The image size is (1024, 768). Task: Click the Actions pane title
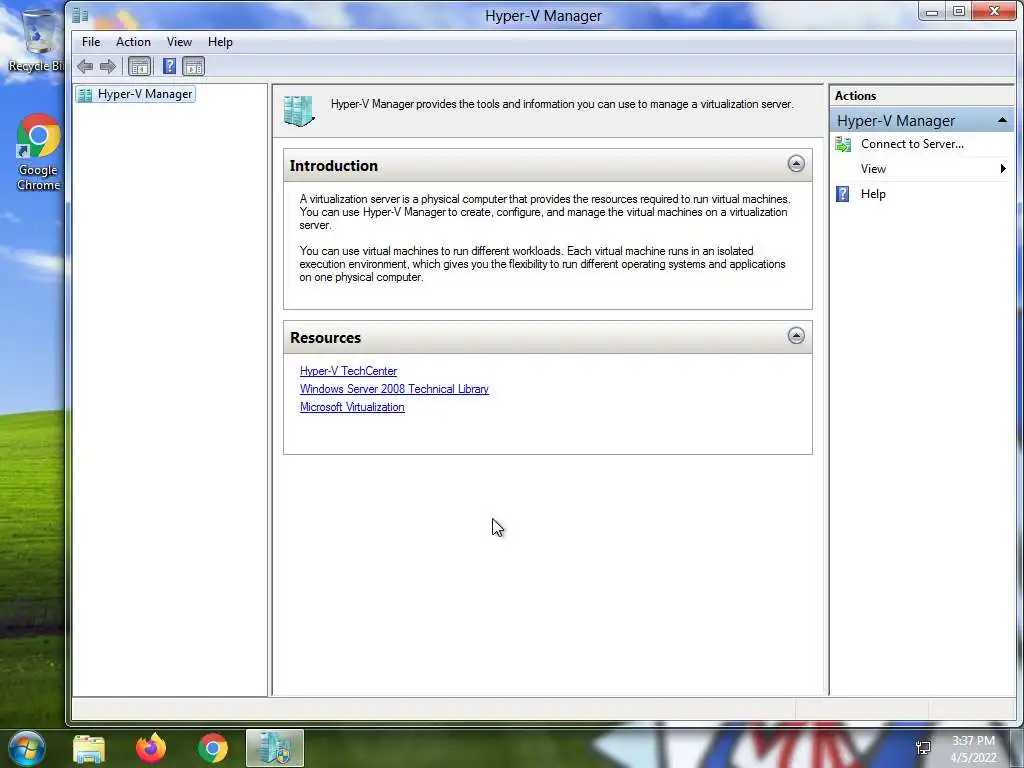coord(855,96)
